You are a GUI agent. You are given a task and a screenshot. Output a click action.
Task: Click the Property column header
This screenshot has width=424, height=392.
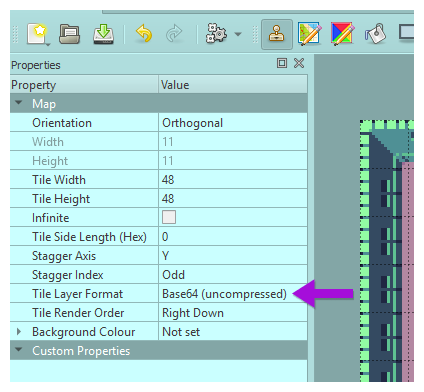pyautogui.click(x=84, y=85)
